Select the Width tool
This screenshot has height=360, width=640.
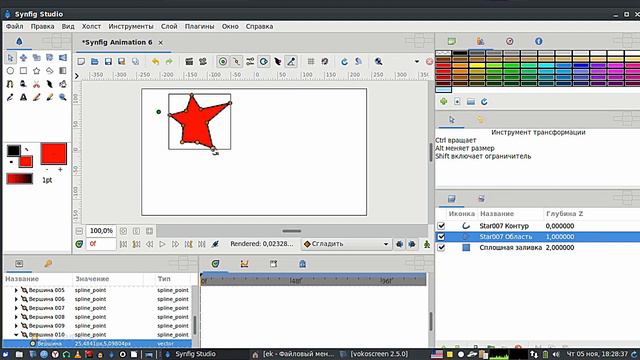(x=49, y=84)
